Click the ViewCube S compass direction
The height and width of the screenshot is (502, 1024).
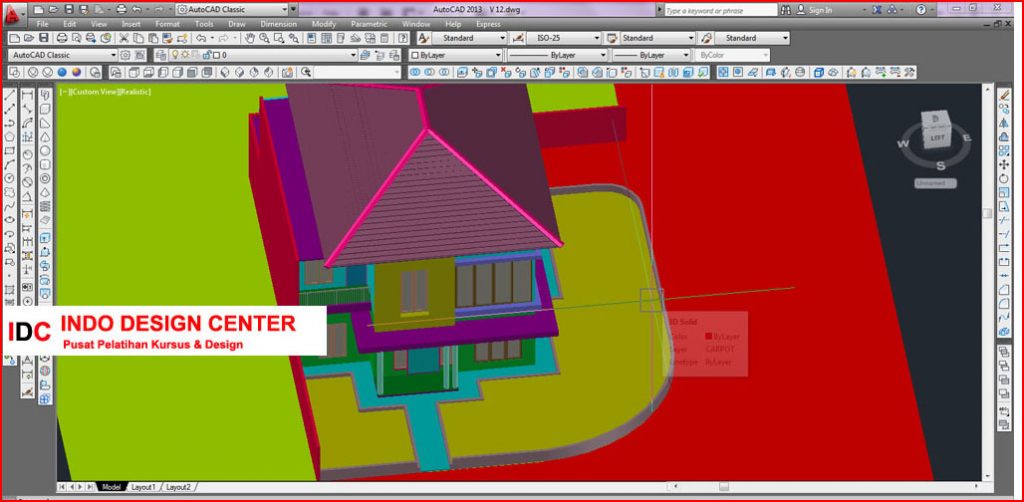click(940, 166)
